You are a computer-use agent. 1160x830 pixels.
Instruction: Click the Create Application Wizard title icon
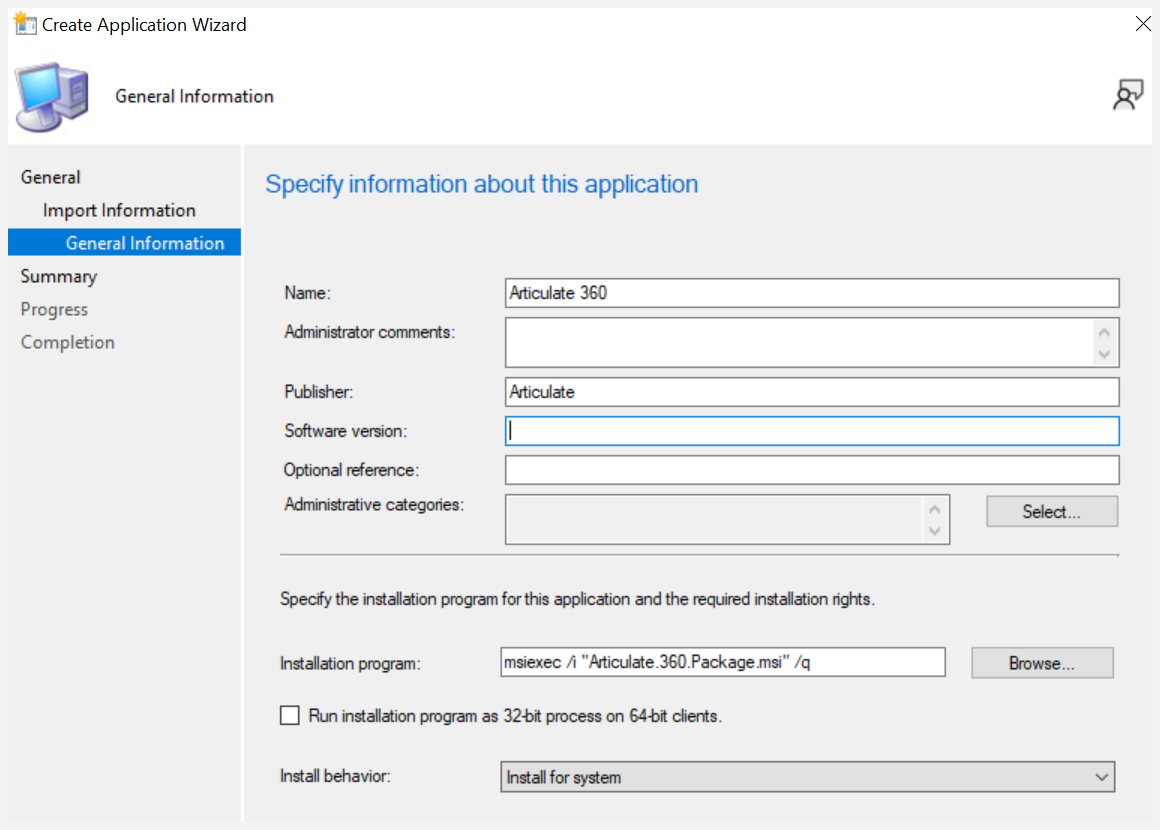point(25,24)
